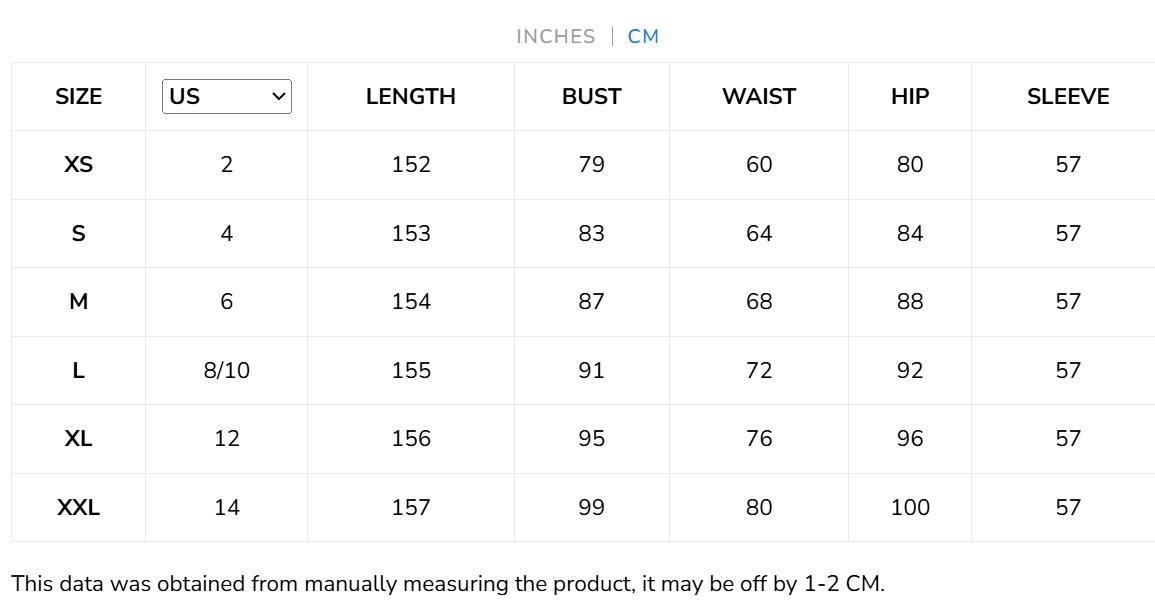Click the bust value 91 for size L
Screen dimensions: 1155x606
591,370
